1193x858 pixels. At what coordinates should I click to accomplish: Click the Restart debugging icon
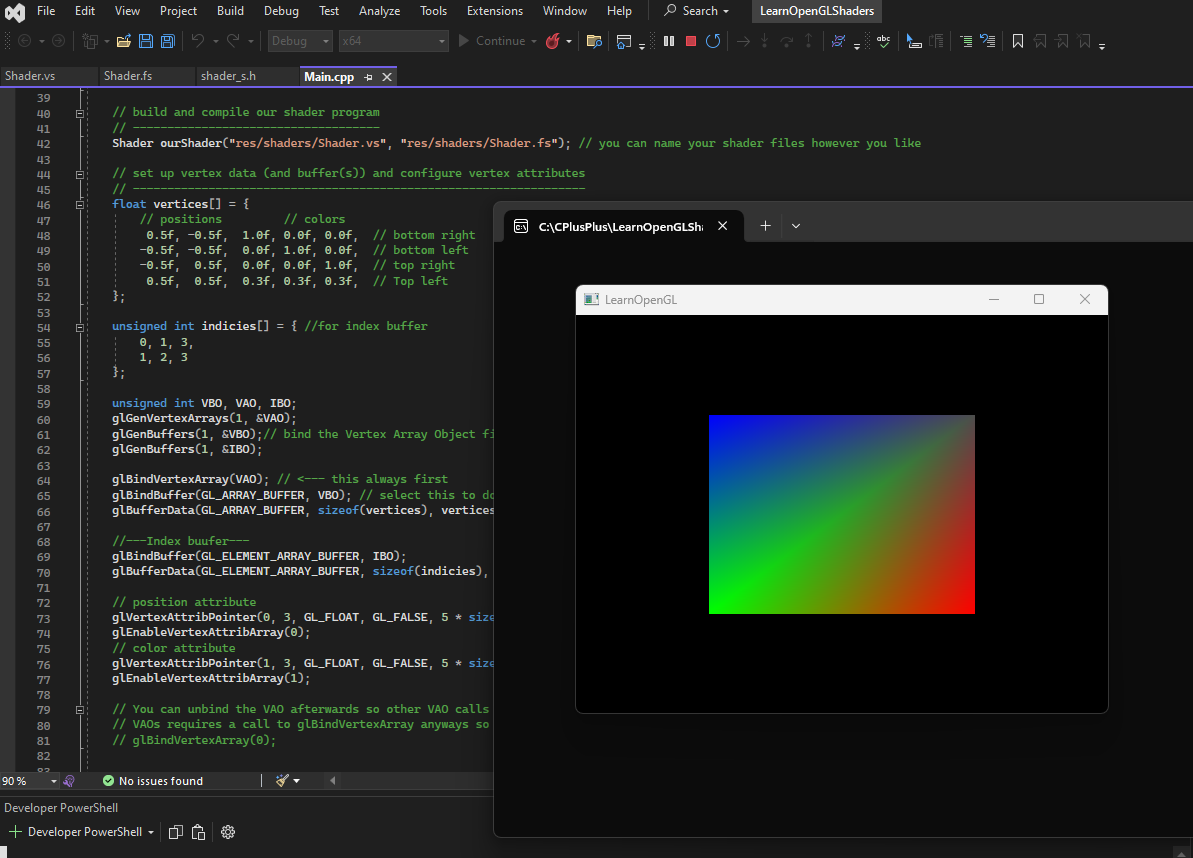tap(712, 41)
